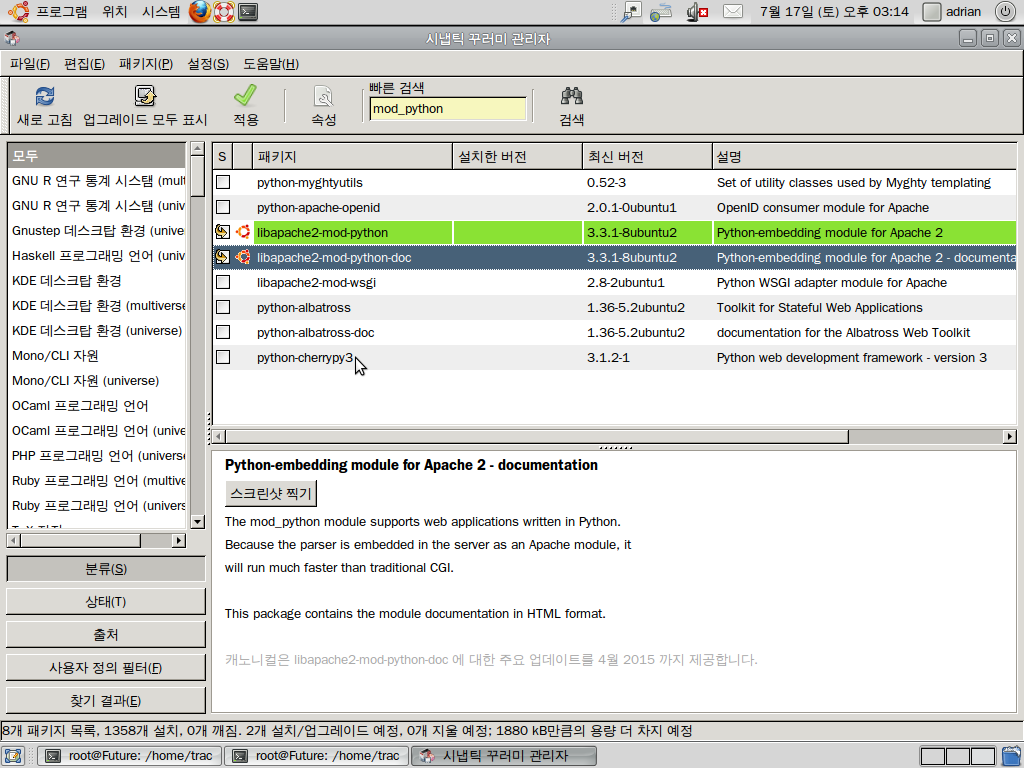Open the mail envelope tray icon
This screenshot has width=1024, height=768.
pyautogui.click(x=733, y=12)
